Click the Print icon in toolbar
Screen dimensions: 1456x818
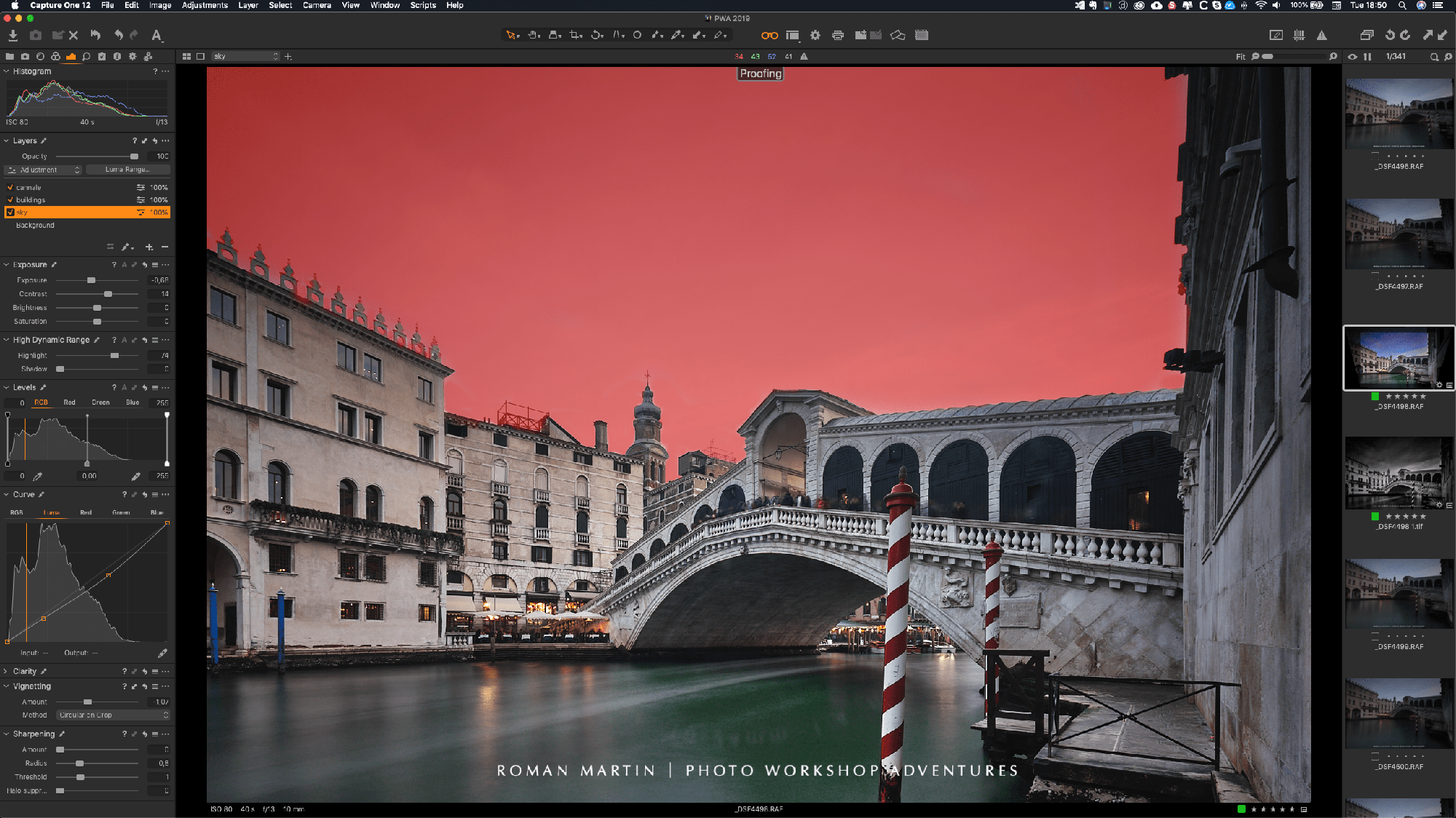coord(838,35)
